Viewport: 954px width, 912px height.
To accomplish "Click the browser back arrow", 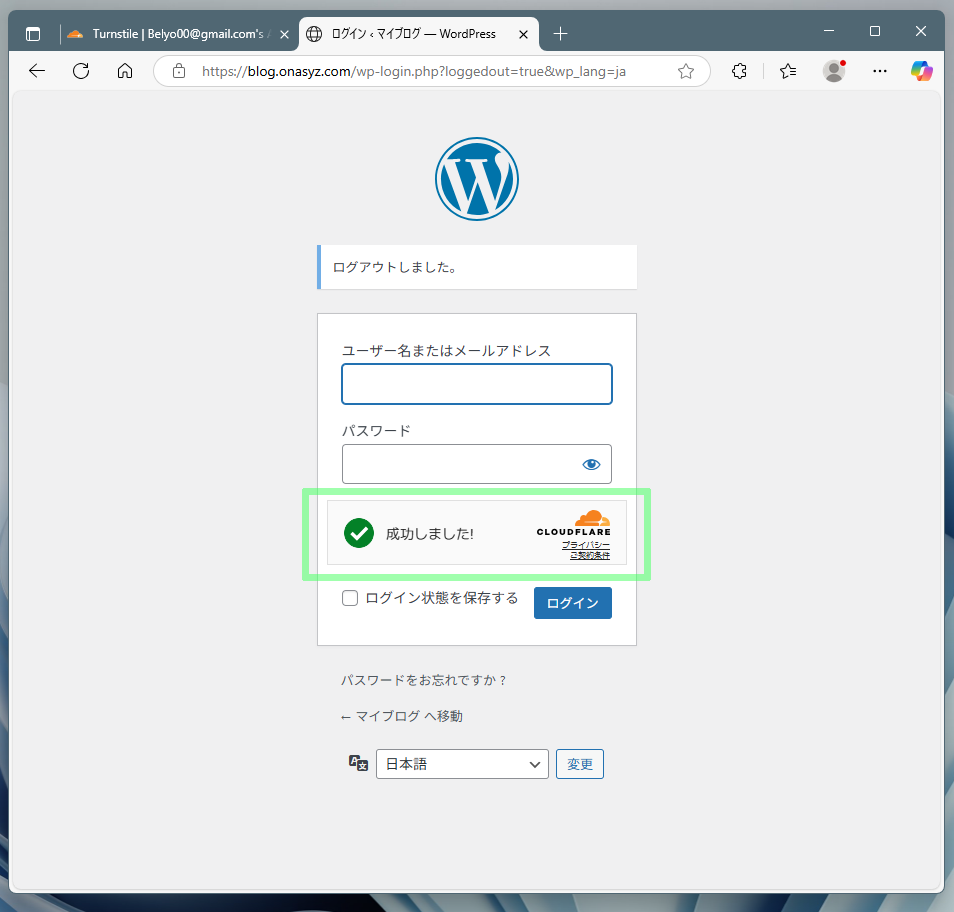I will coord(37,71).
